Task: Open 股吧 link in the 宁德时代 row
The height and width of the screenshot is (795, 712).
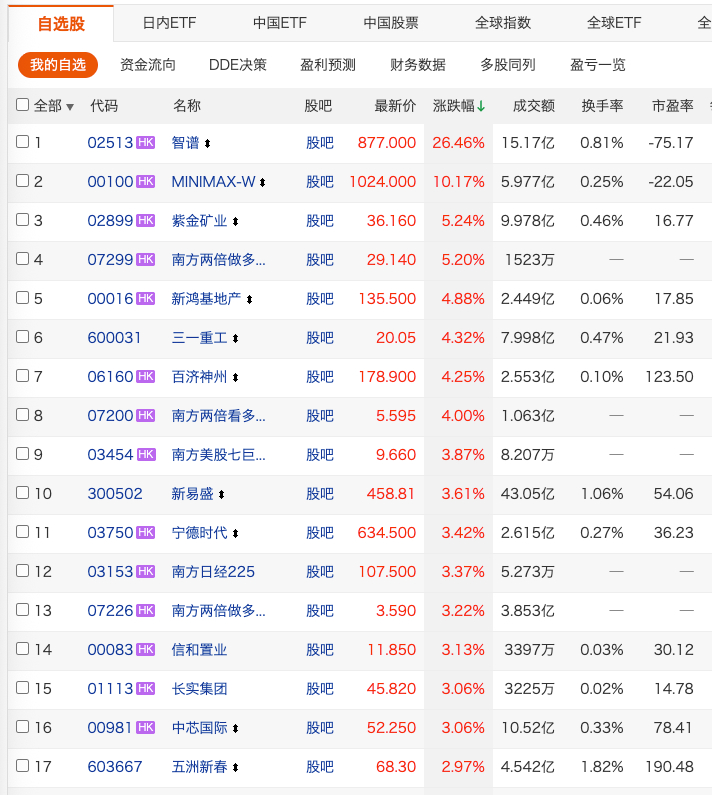Action: point(319,533)
